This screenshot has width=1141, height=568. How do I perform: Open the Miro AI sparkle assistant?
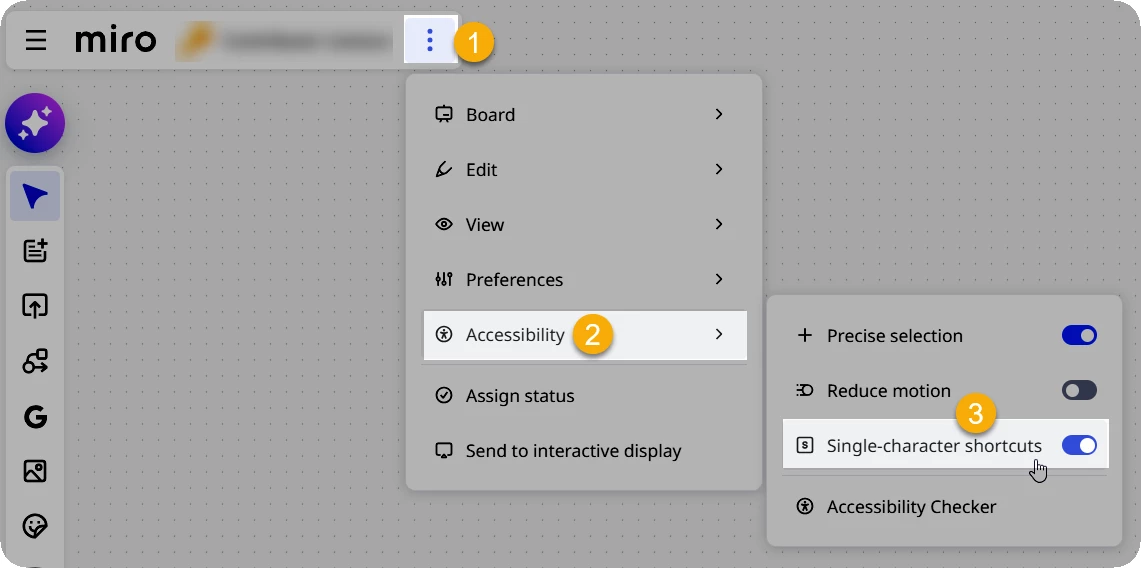[35, 124]
